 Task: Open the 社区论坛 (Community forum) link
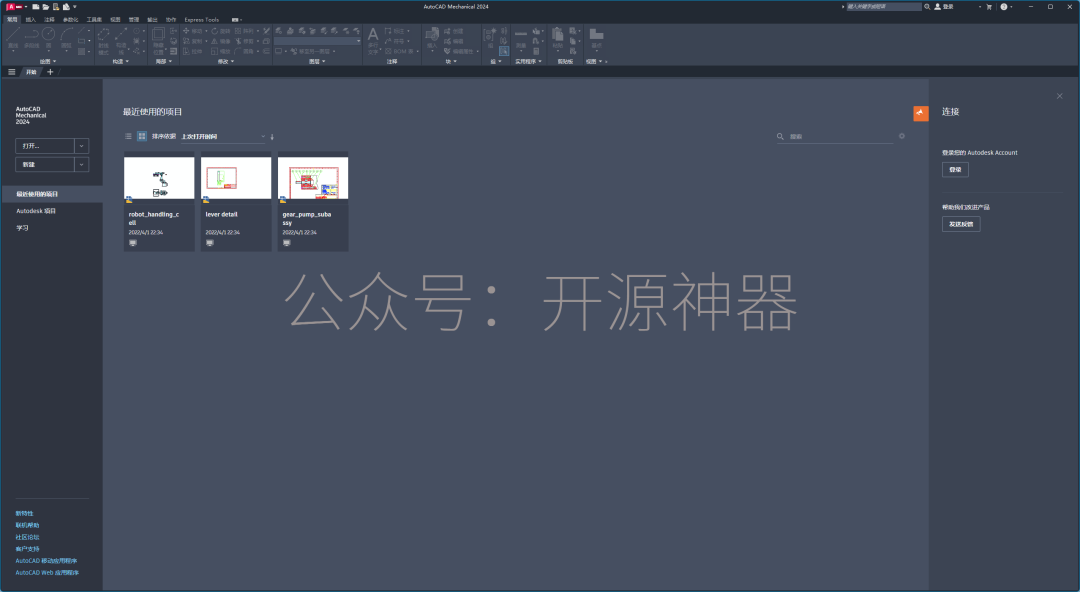[x=28, y=537]
